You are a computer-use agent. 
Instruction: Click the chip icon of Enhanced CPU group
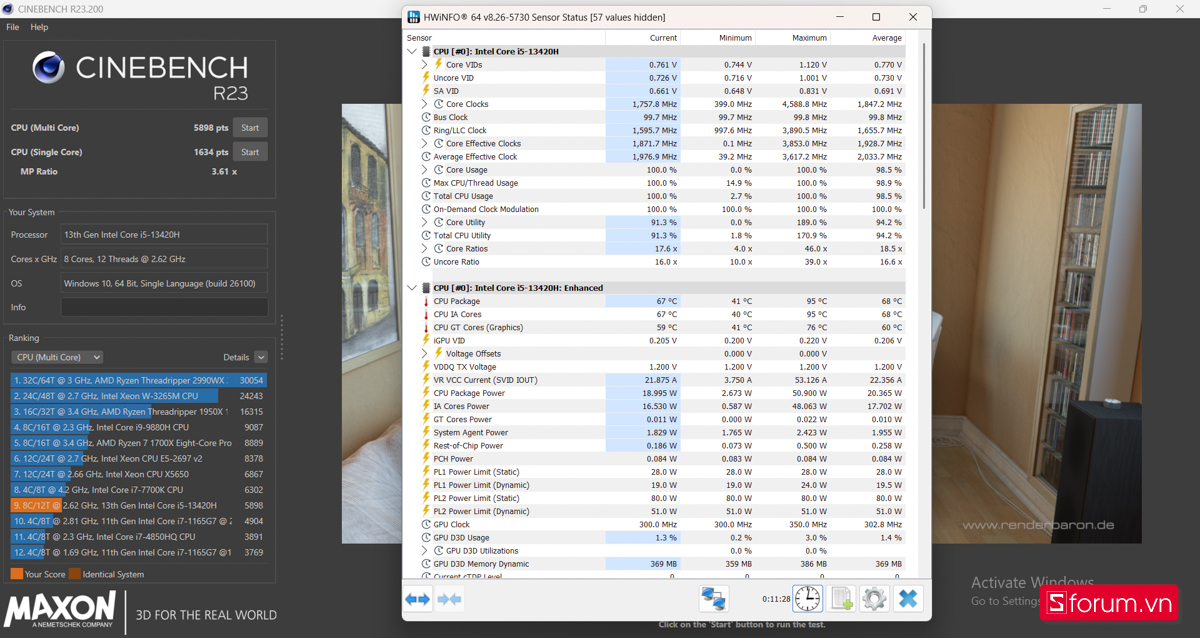tap(426, 288)
